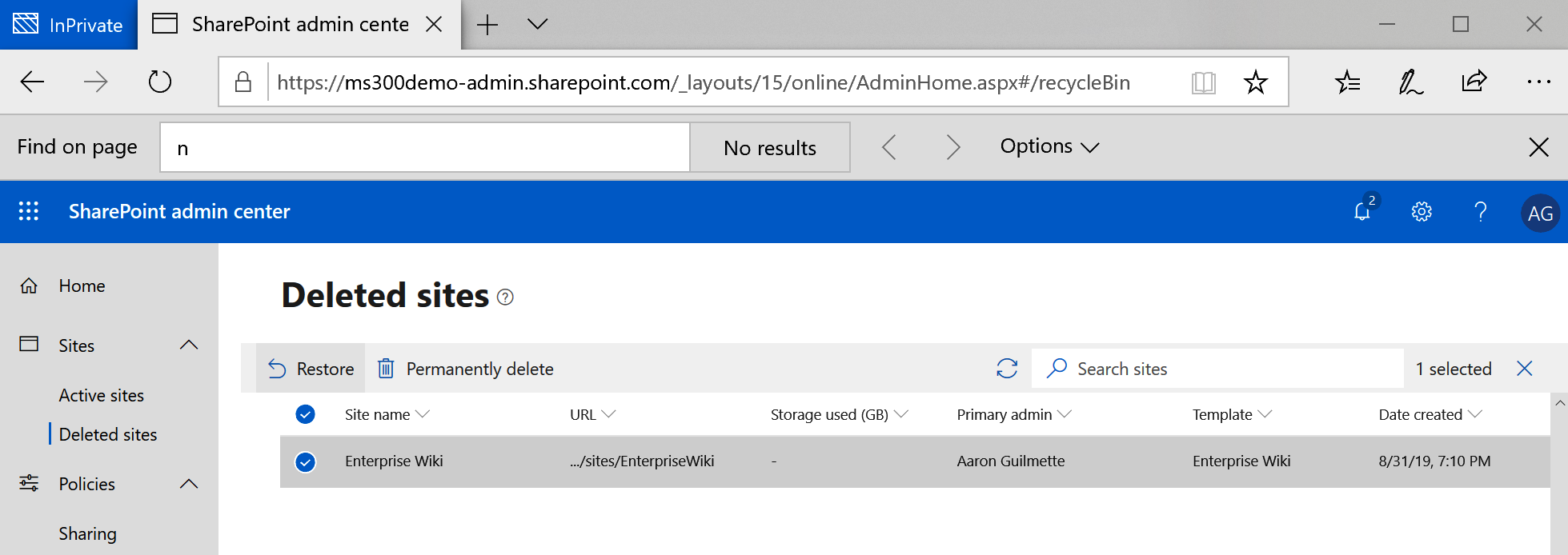Add this page to favorites star
Viewport: 1568px width, 555px height.
tap(1256, 82)
